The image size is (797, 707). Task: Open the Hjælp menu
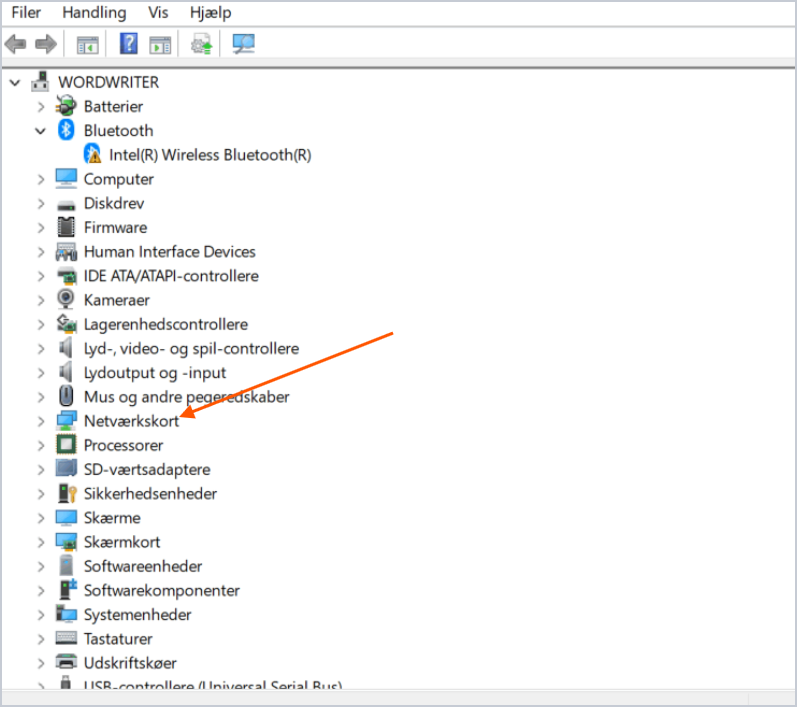(210, 12)
